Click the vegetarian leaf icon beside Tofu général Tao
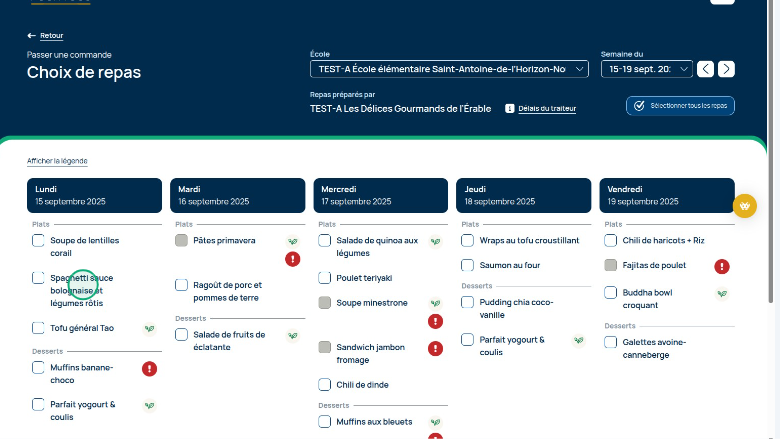 [149, 328]
